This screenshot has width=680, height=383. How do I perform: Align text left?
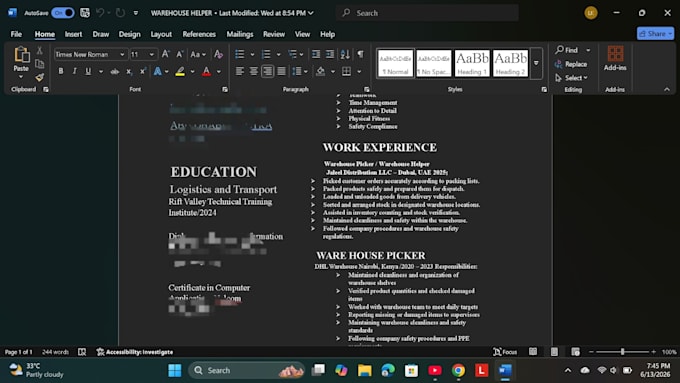(x=239, y=71)
